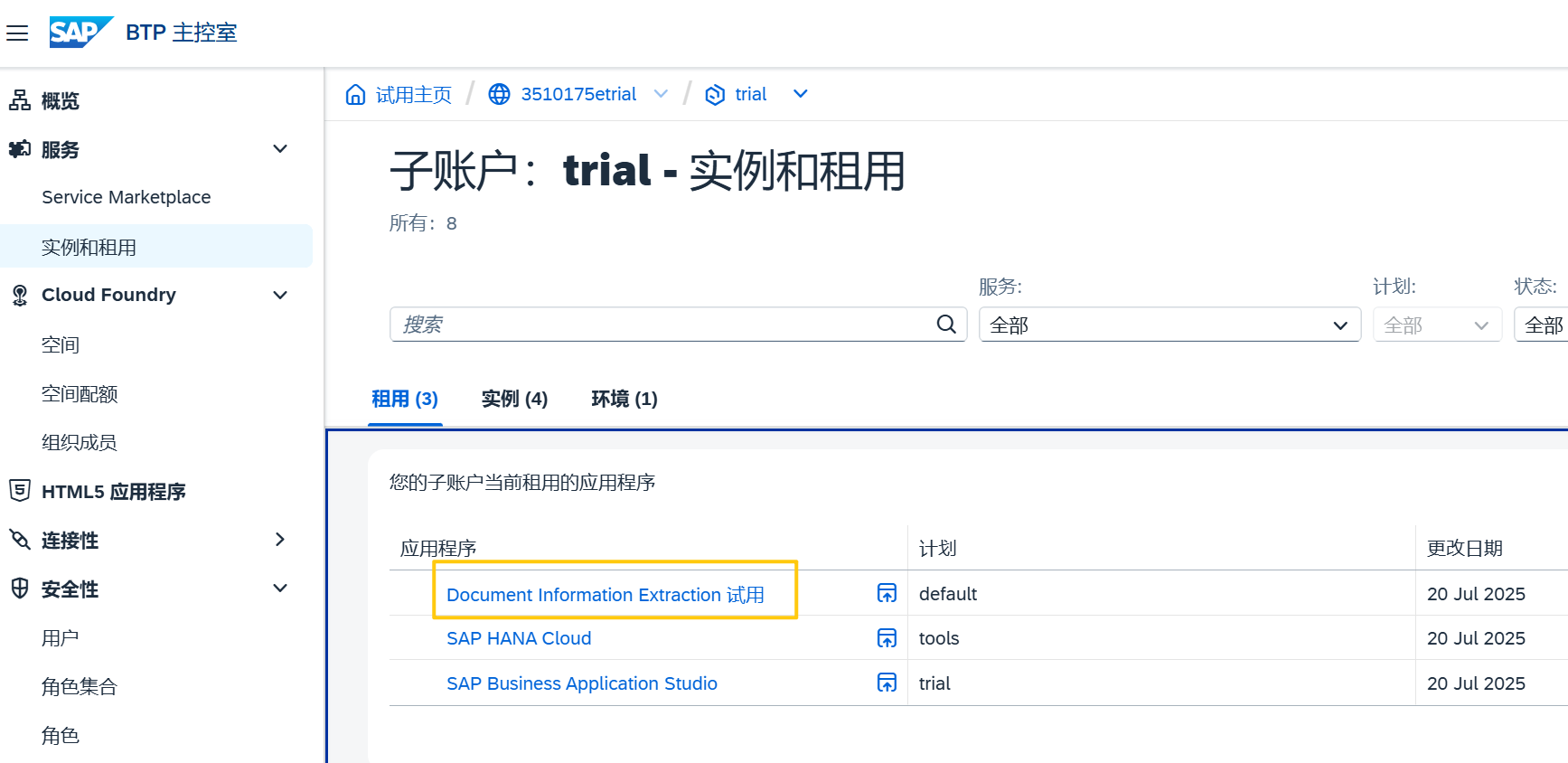
Task: Click the Connectivity plug icon
Action: tap(19, 540)
